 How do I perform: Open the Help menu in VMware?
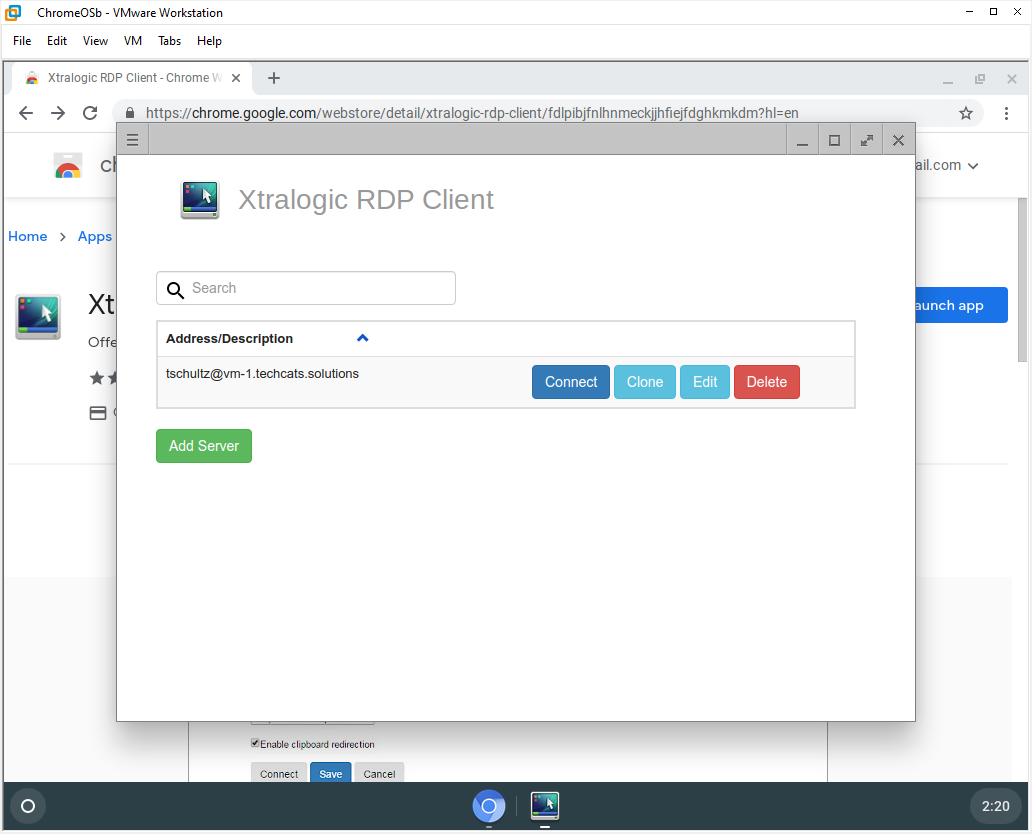pyautogui.click(x=209, y=41)
